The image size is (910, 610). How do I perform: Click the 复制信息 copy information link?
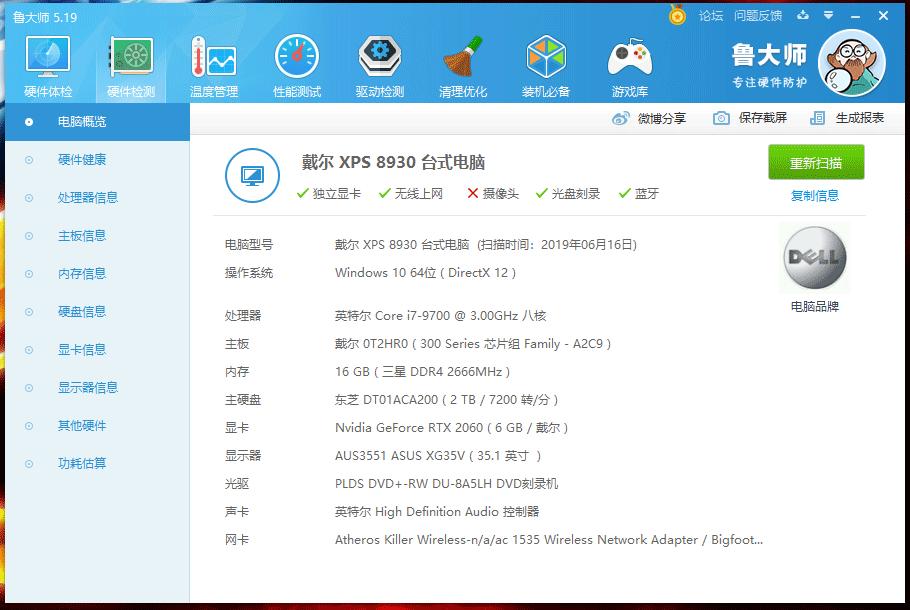pyautogui.click(x=817, y=194)
